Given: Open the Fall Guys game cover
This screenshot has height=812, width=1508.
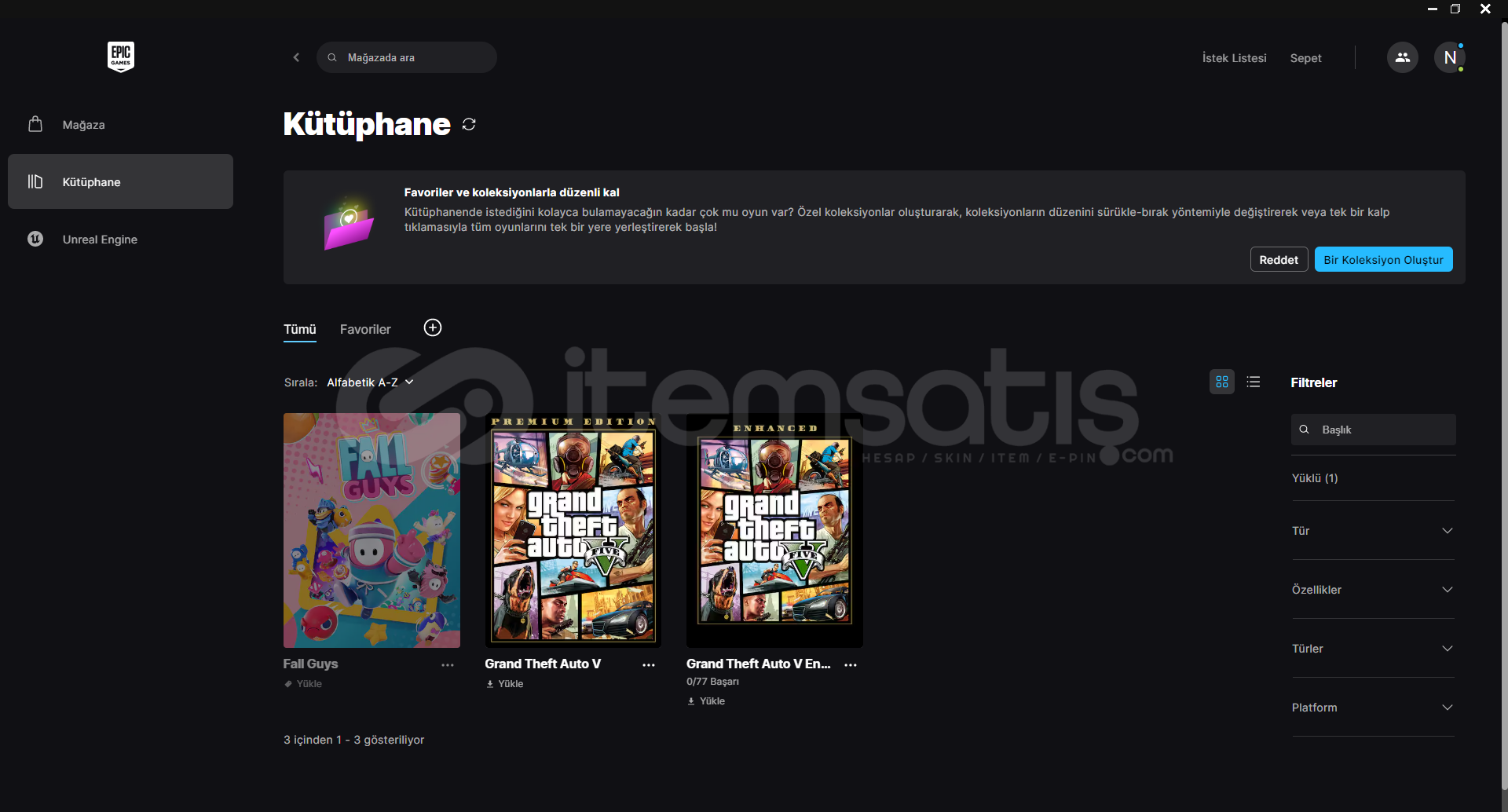Looking at the screenshot, I should pyautogui.click(x=372, y=530).
